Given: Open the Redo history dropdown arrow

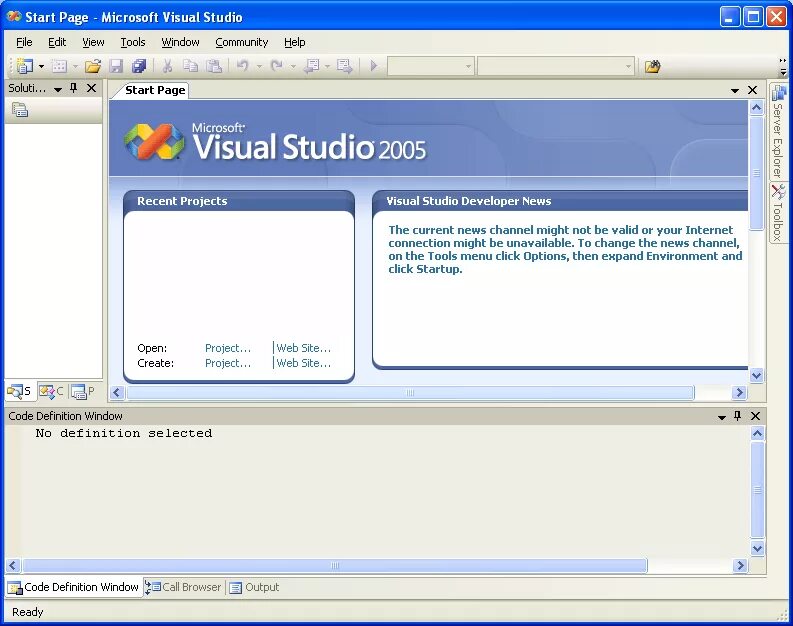Looking at the screenshot, I should (293, 66).
